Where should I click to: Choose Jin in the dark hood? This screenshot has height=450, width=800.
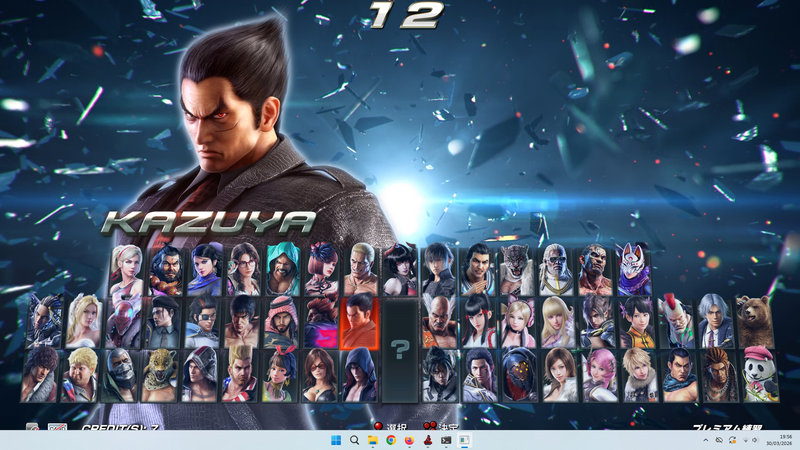(x=360, y=376)
